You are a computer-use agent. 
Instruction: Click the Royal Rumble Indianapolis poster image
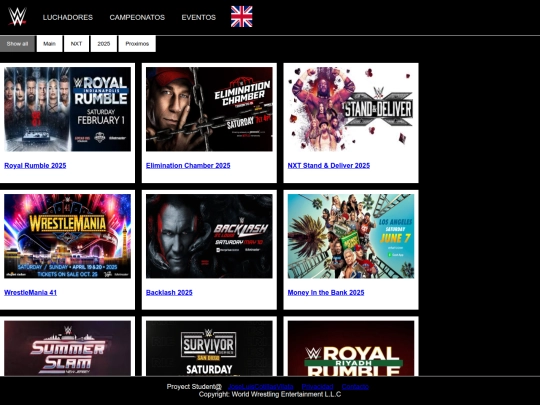pos(68,109)
